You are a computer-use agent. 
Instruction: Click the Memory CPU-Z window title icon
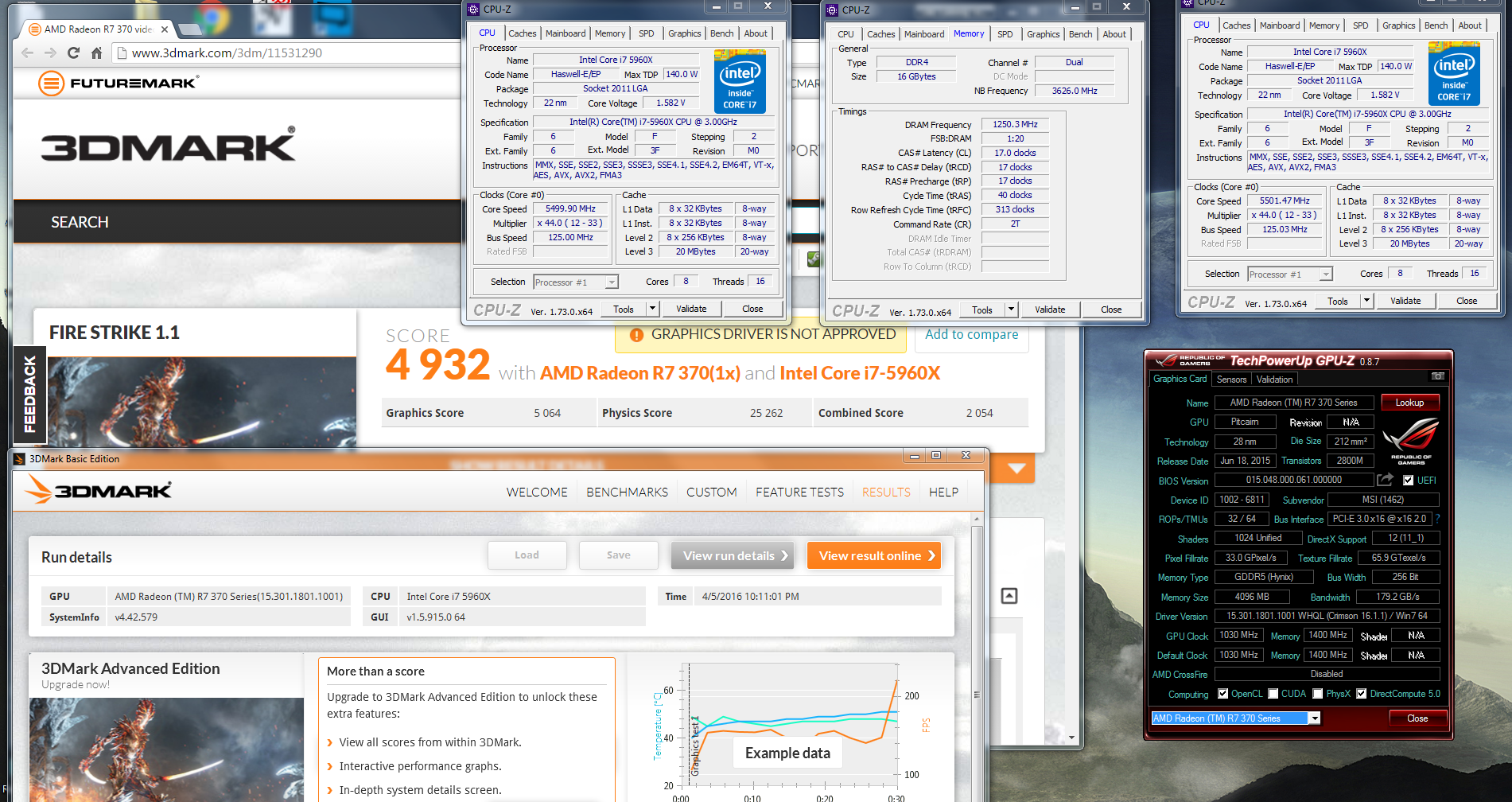pos(833,10)
